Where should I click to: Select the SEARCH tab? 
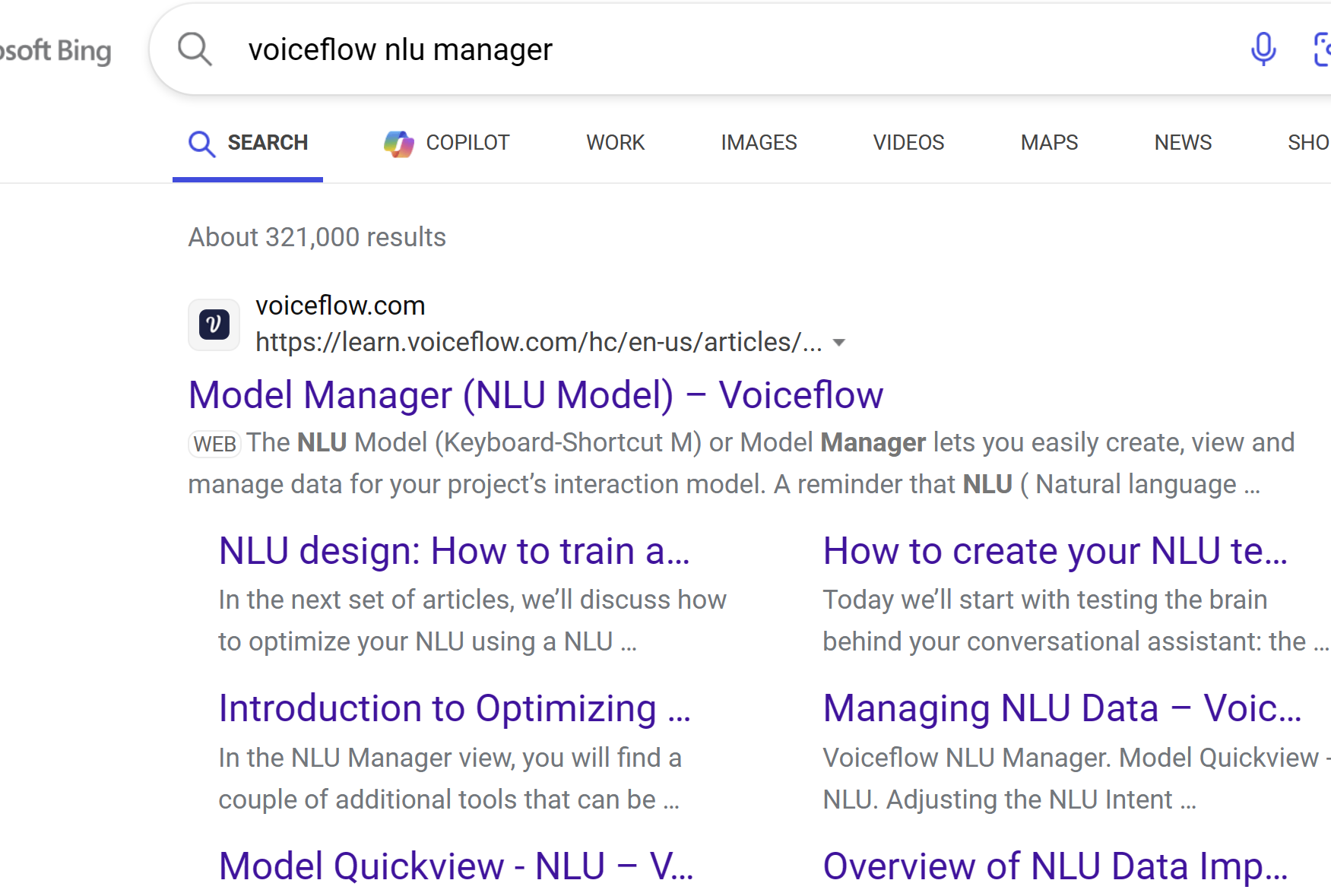point(248,143)
